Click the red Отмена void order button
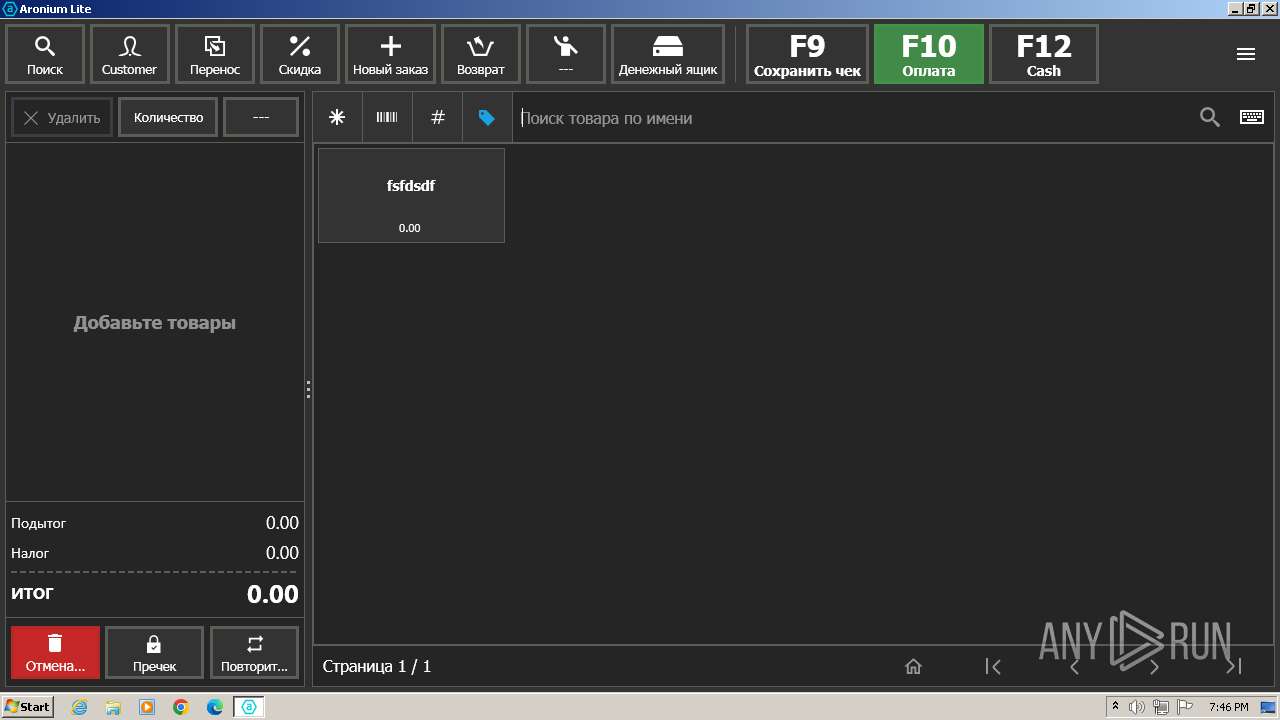 [x=55, y=653]
